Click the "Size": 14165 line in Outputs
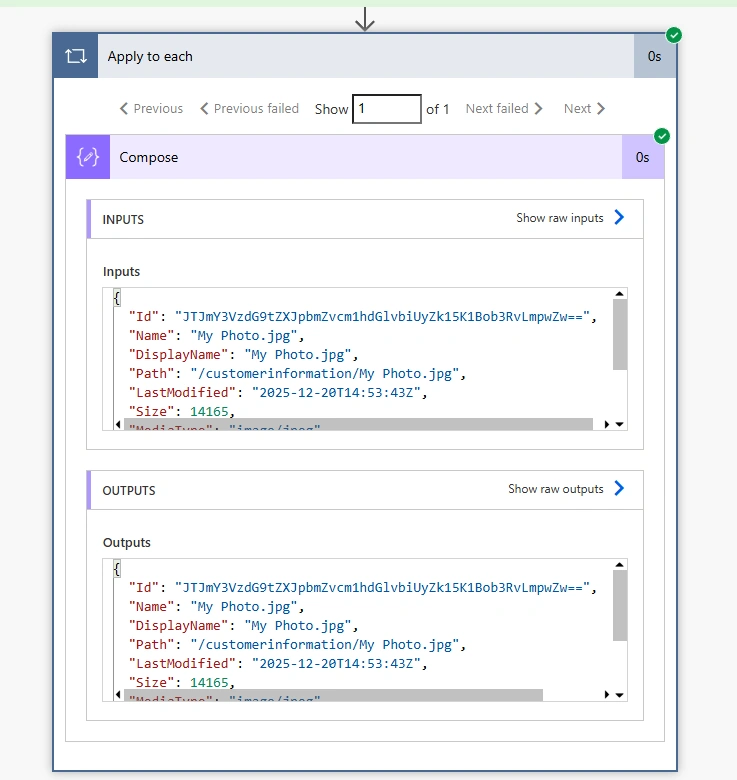The height and width of the screenshot is (780, 737). (182, 682)
